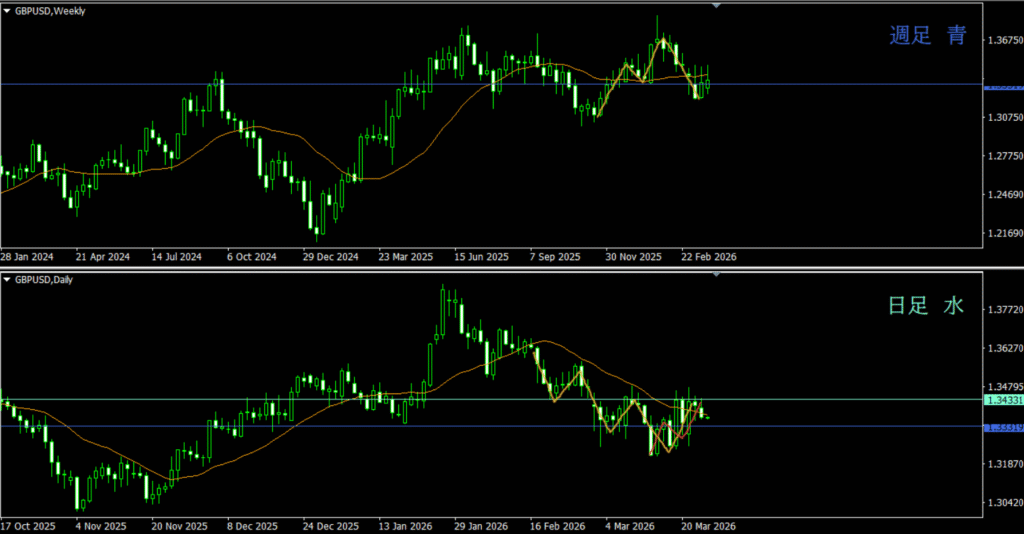Click the GBPUSD,Daily chart title text

(x=46, y=281)
